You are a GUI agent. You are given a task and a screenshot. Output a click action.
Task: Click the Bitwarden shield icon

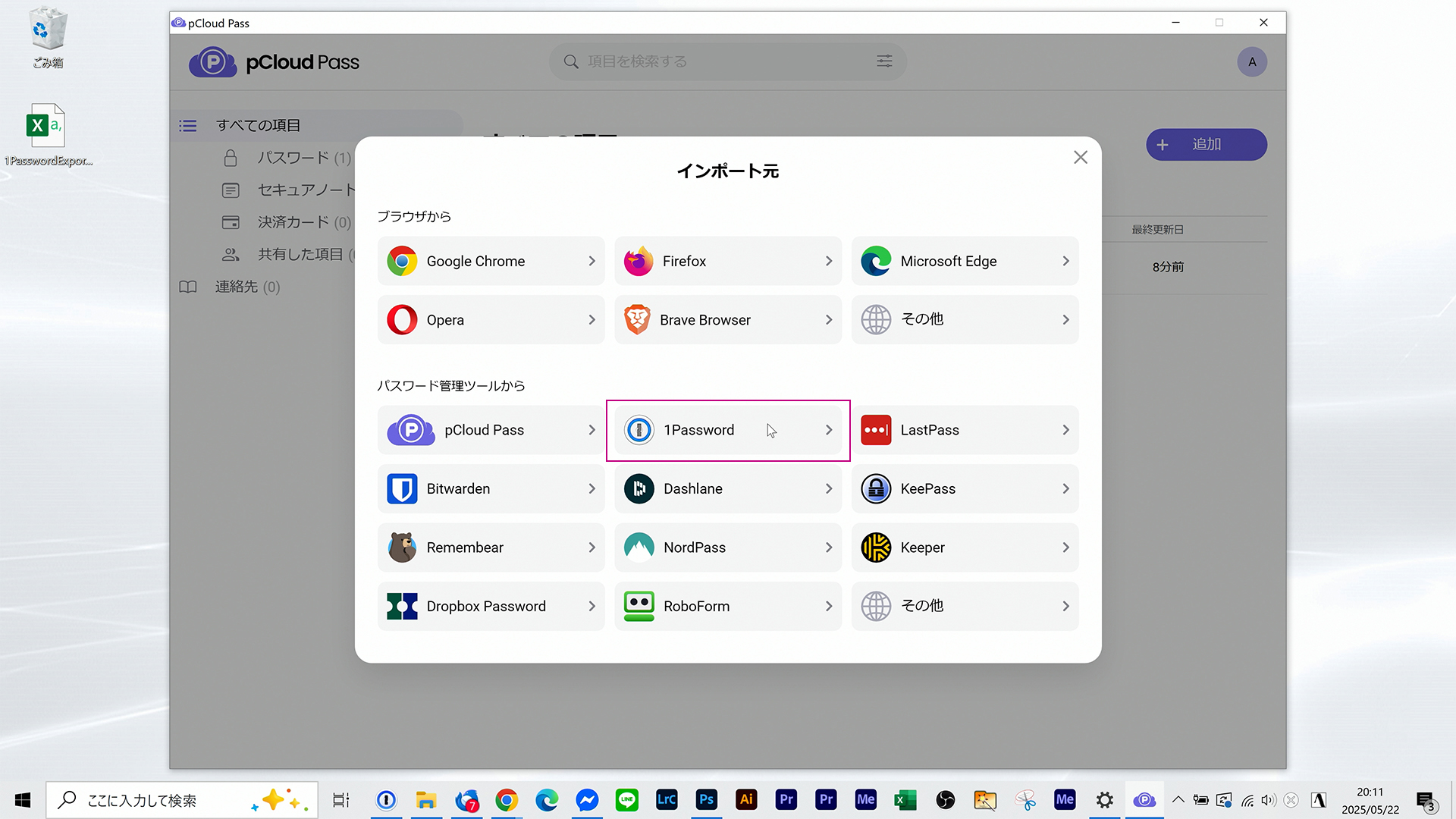coord(402,489)
